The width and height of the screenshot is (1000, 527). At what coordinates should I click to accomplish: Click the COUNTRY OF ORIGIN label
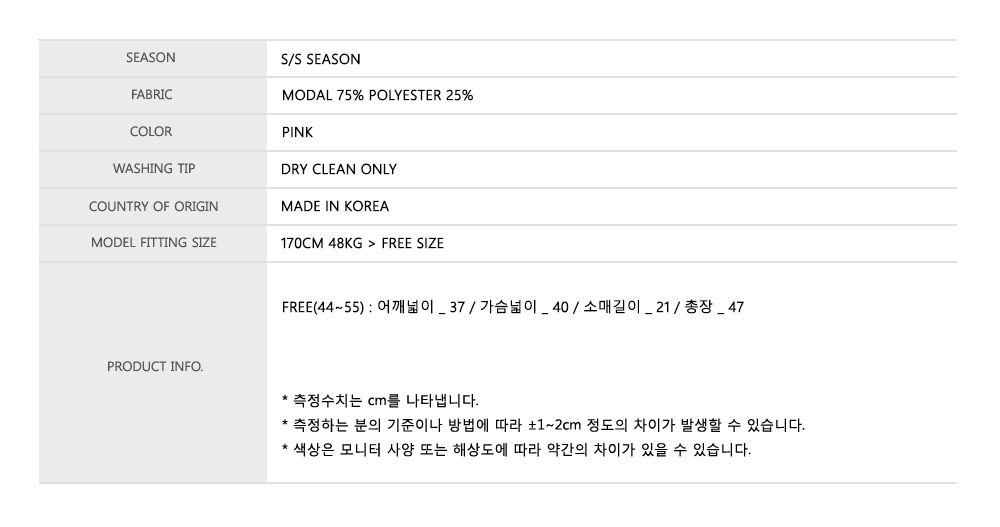pyautogui.click(x=153, y=206)
